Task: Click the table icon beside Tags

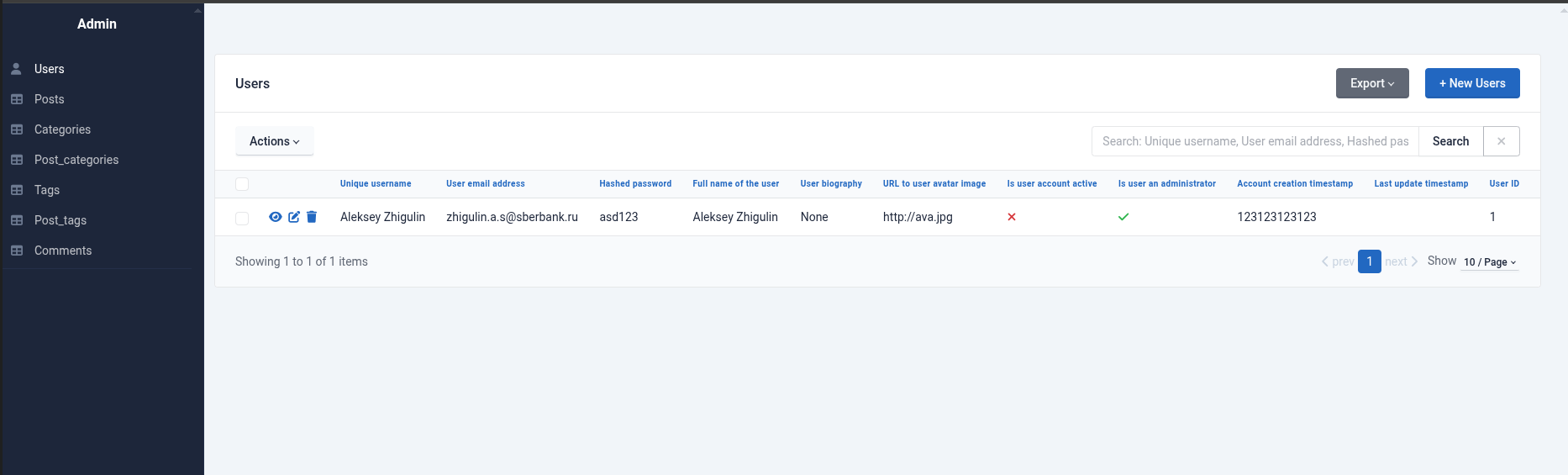Action: point(17,190)
